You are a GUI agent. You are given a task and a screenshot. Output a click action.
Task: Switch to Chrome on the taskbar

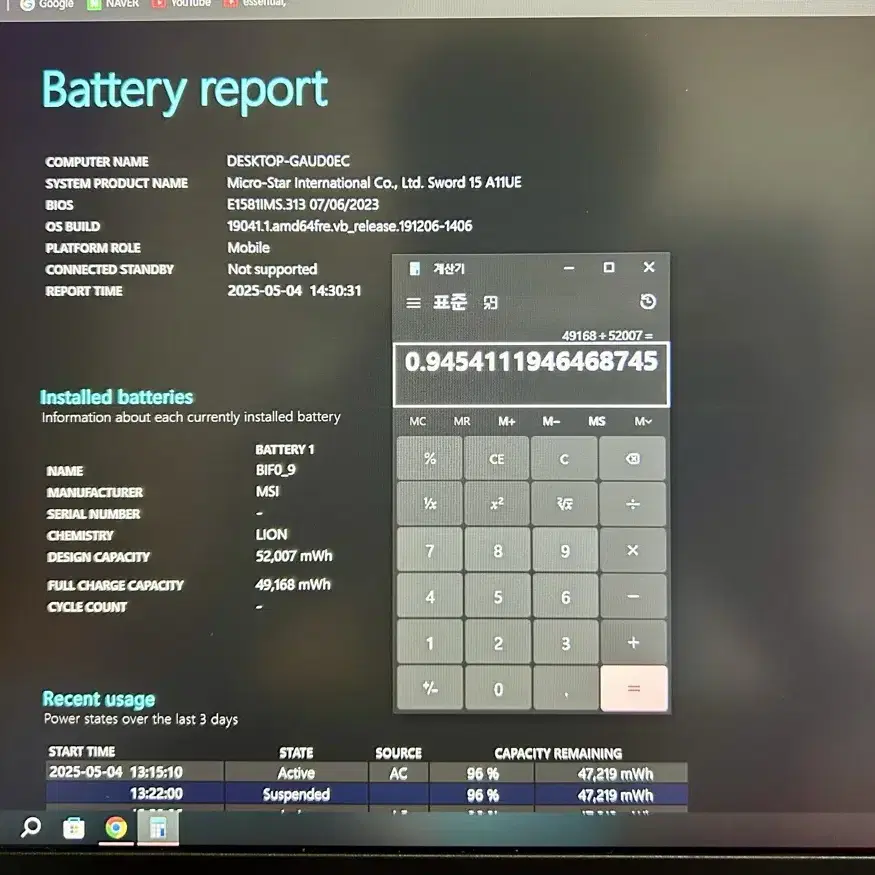pos(116,828)
